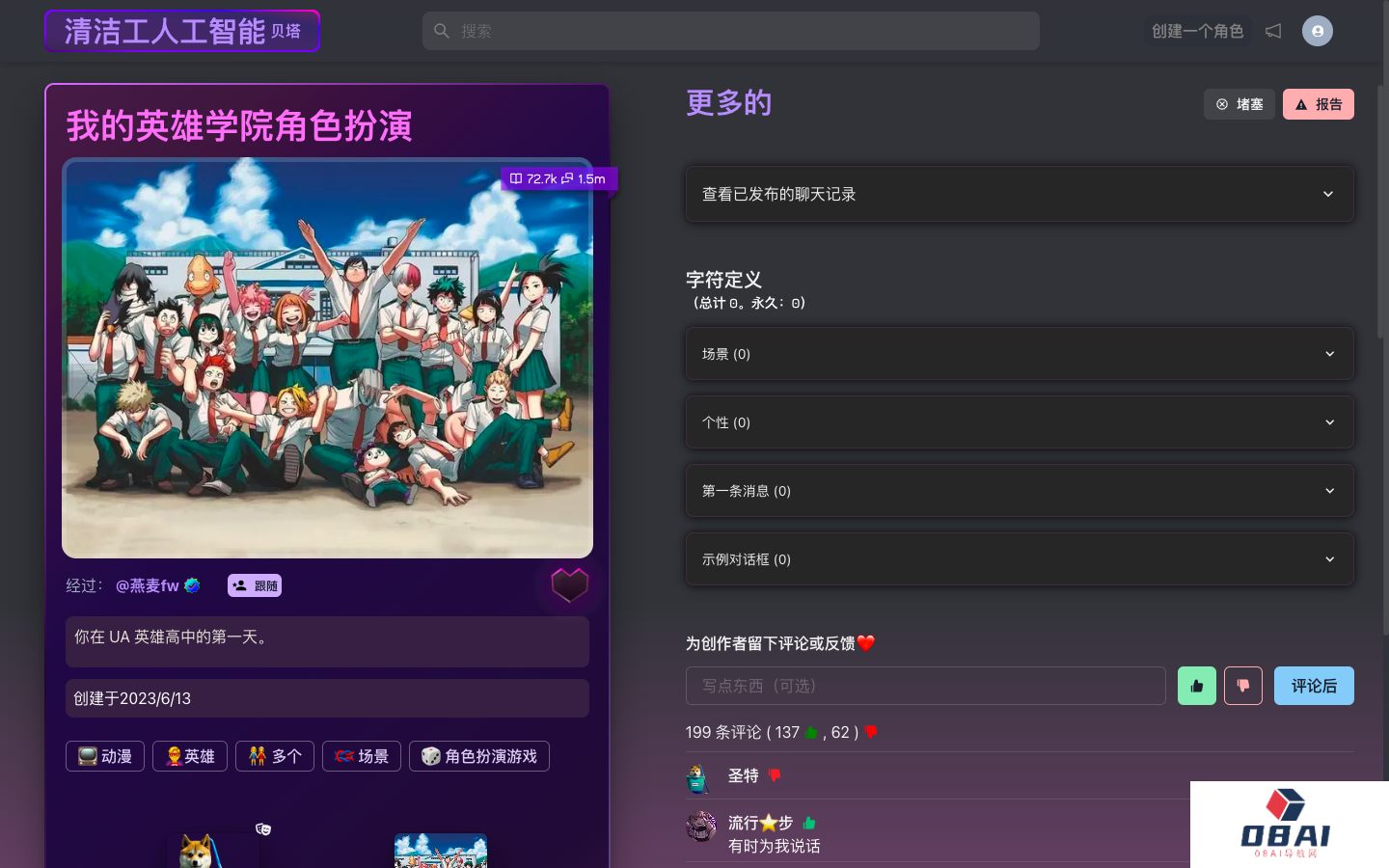Screen dimensions: 1389x868
Task: Click the green thumbs-up vote button
Action: 1196,686
